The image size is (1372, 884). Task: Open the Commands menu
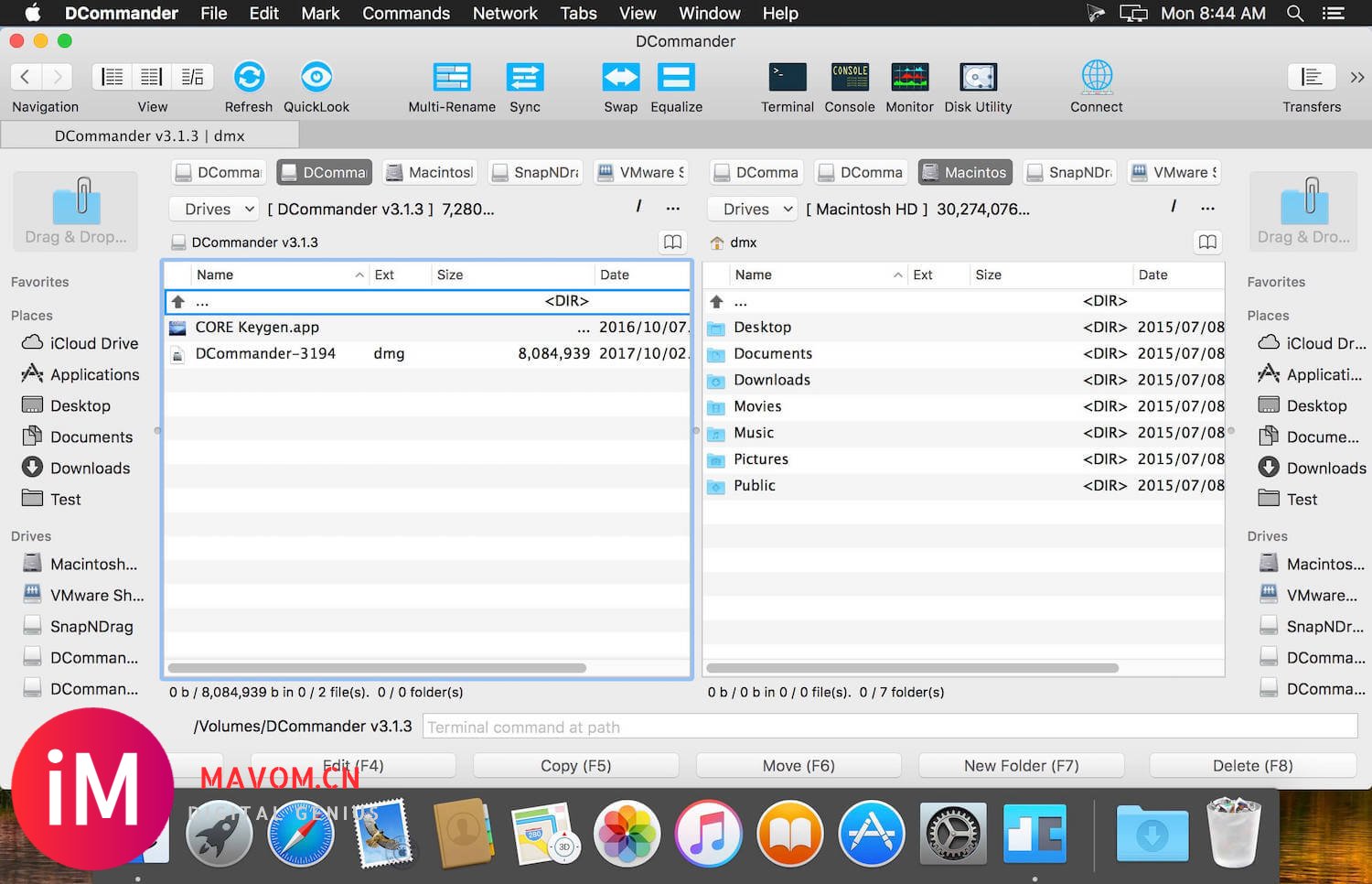pyautogui.click(x=406, y=14)
